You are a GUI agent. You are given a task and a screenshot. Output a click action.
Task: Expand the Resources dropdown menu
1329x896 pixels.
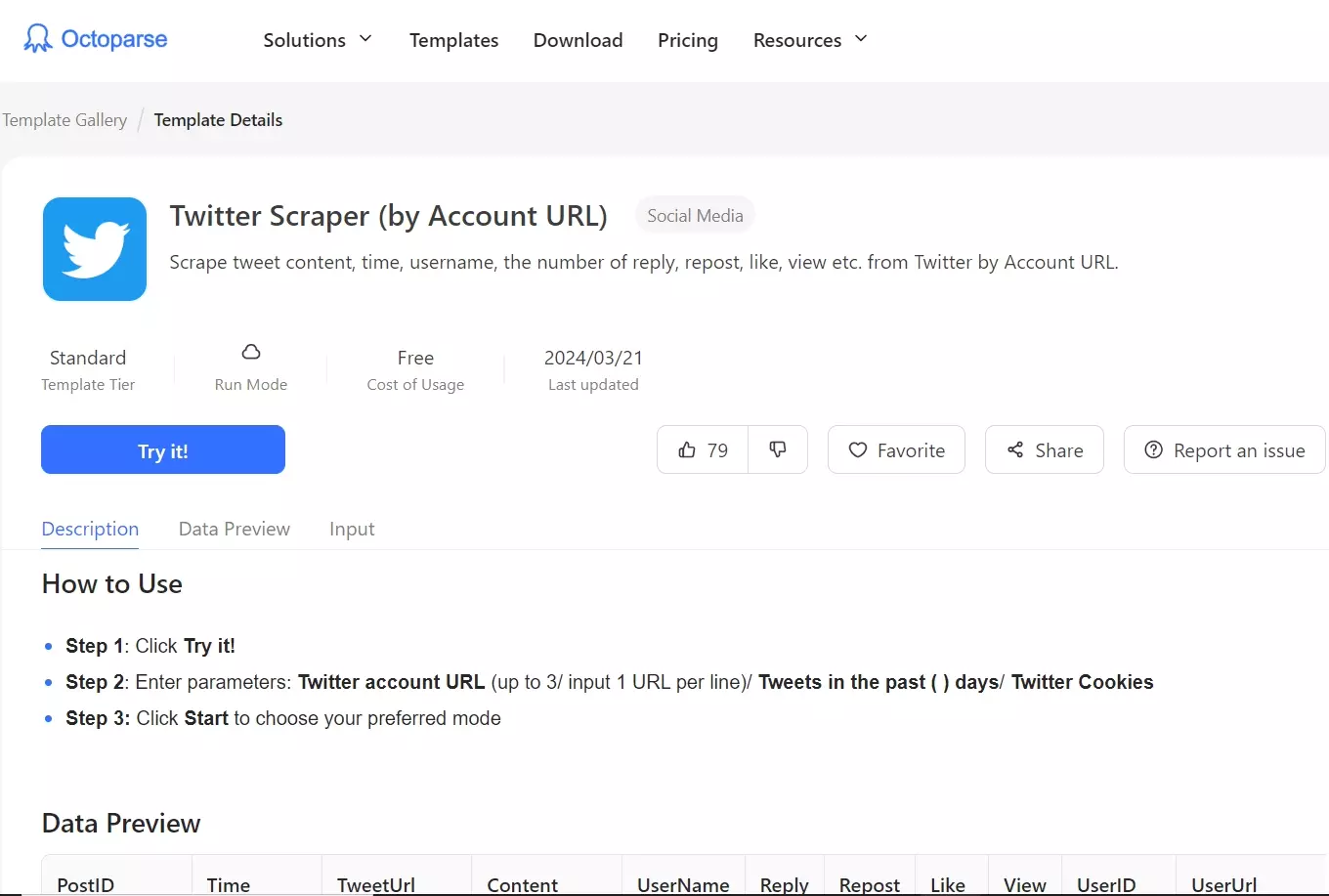tap(810, 40)
